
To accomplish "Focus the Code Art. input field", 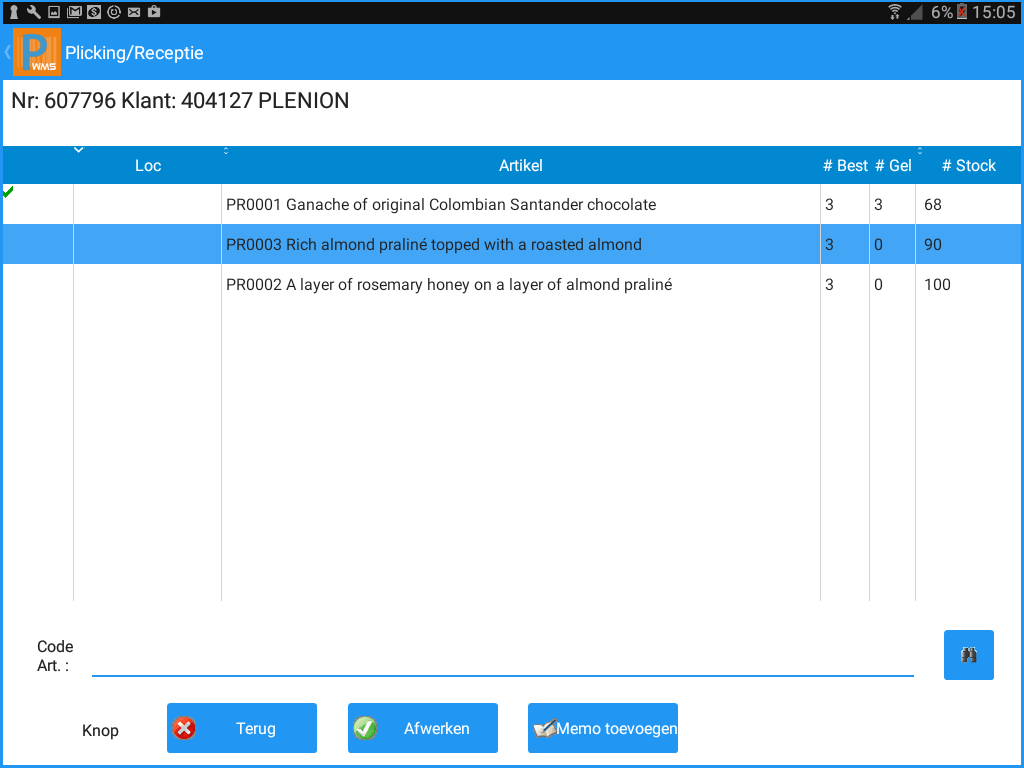I will pyautogui.click(x=502, y=659).
